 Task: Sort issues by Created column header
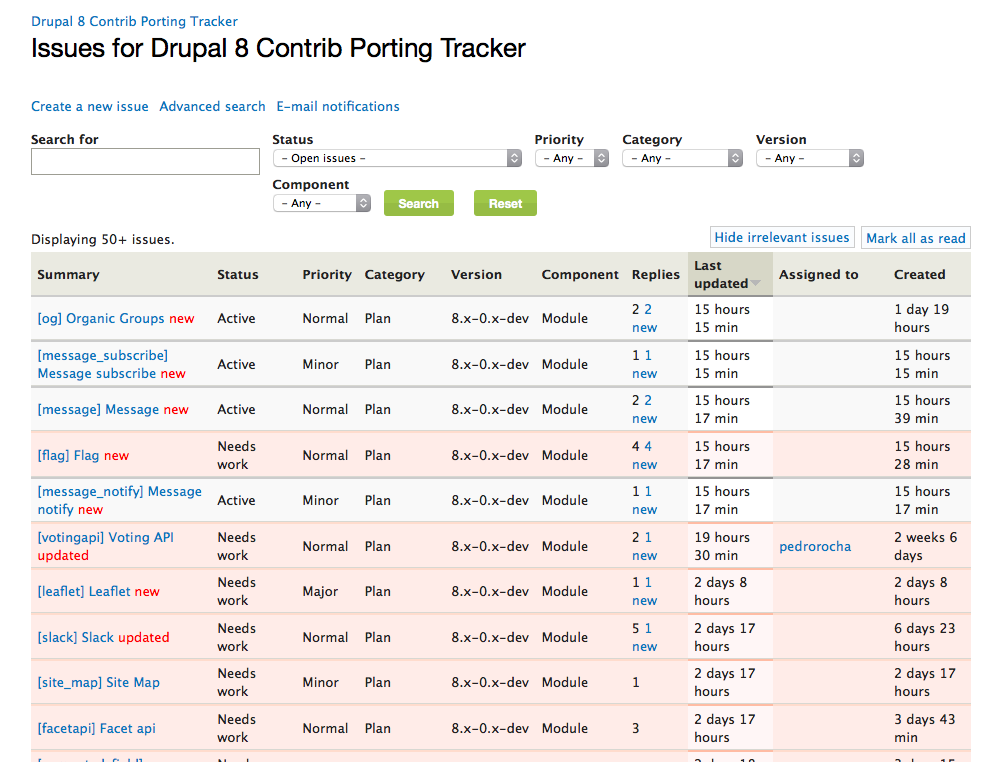tap(919, 275)
